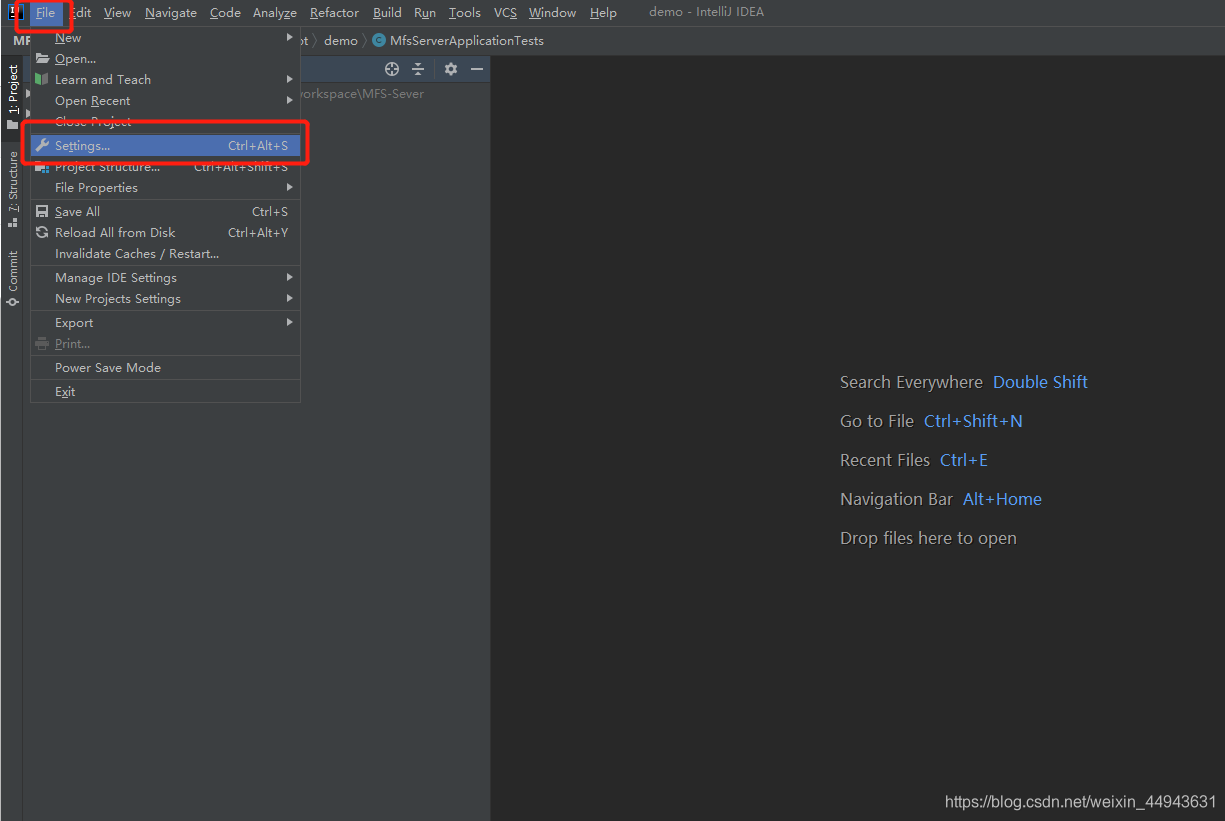Image resolution: width=1225 pixels, height=821 pixels.
Task: Select Project Structure... menu entry
Action: (165, 167)
